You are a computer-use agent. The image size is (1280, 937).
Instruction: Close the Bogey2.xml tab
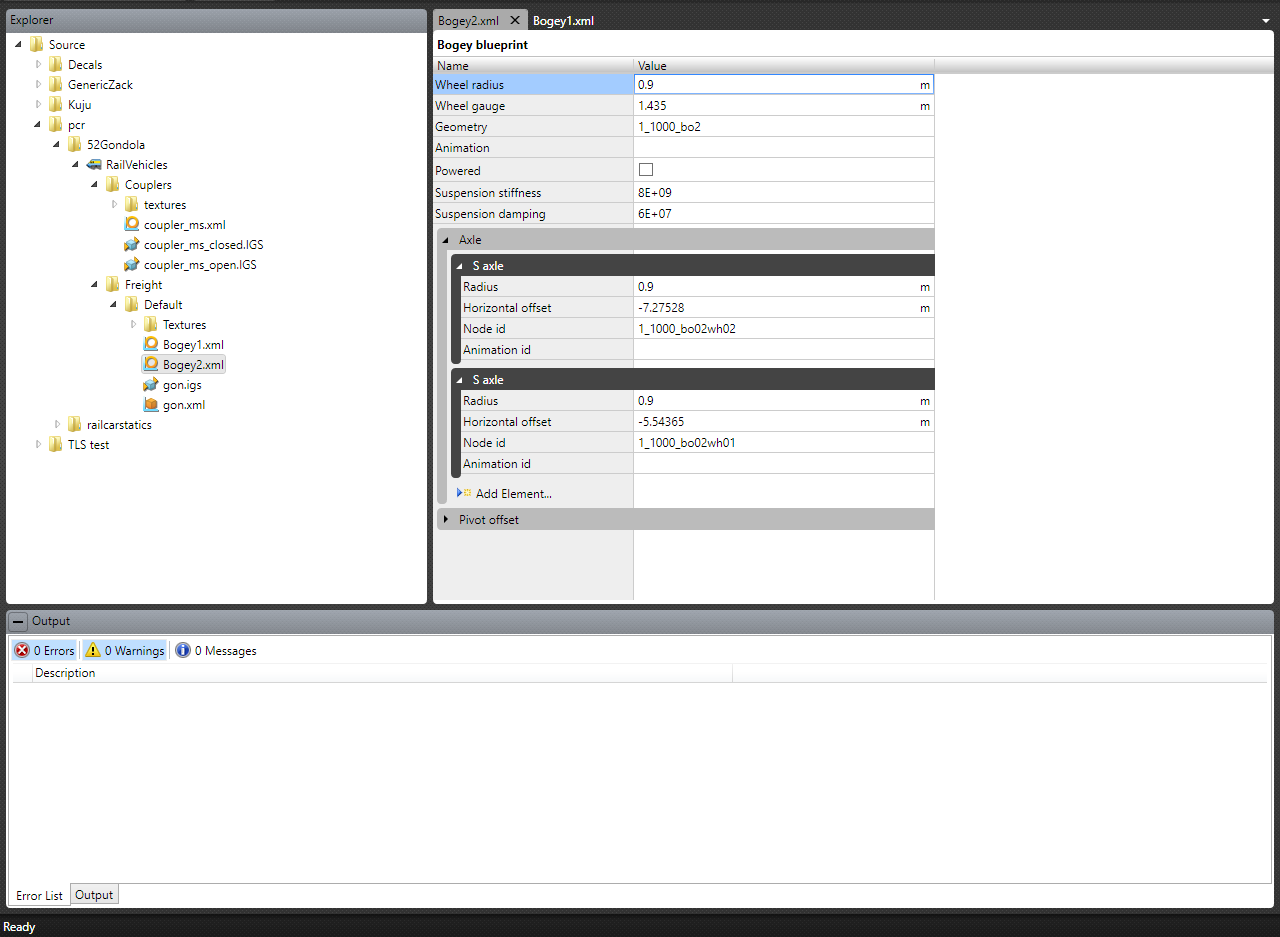click(x=514, y=20)
